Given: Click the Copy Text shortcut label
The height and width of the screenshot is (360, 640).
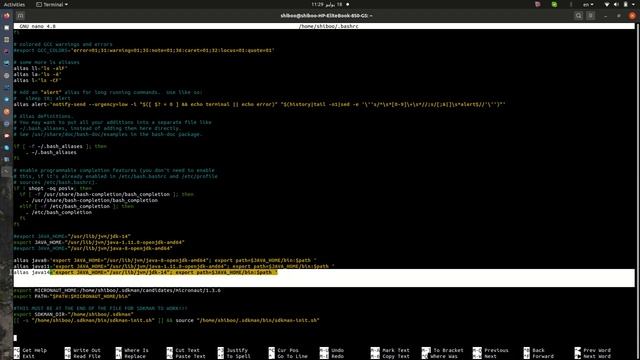Looking at the screenshot, I should 396,356.
